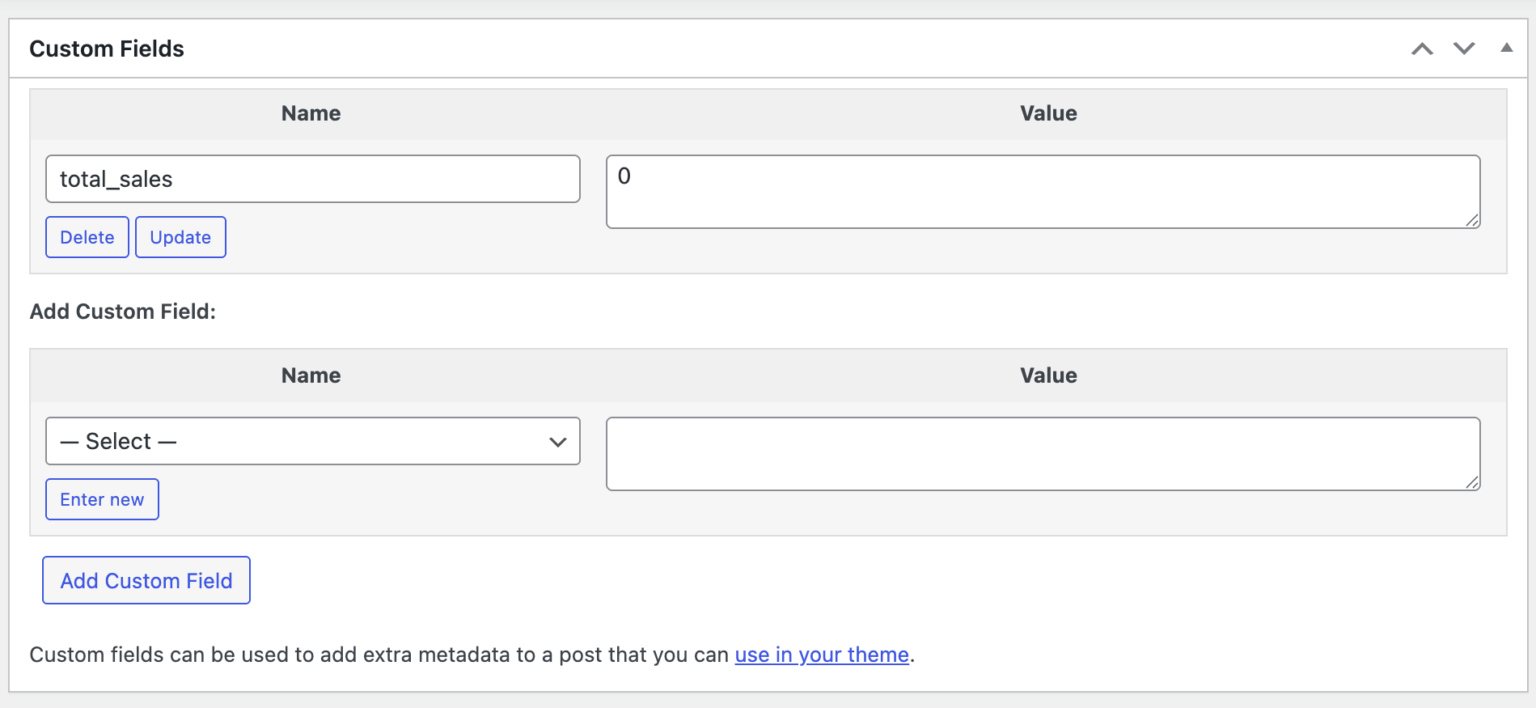Click the Select dropdown chevron arrow
Screen dimensions: 1536x708
558,441
